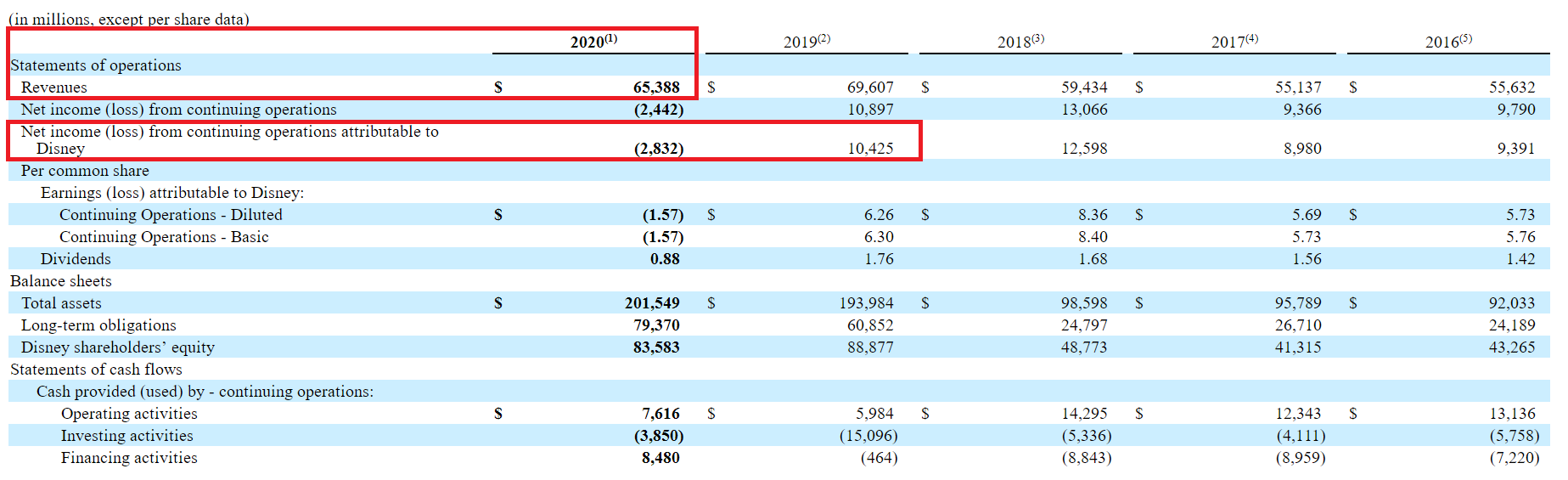
Task: Select 2020 long-term obligations 79,370
Action: click(656, 325)
